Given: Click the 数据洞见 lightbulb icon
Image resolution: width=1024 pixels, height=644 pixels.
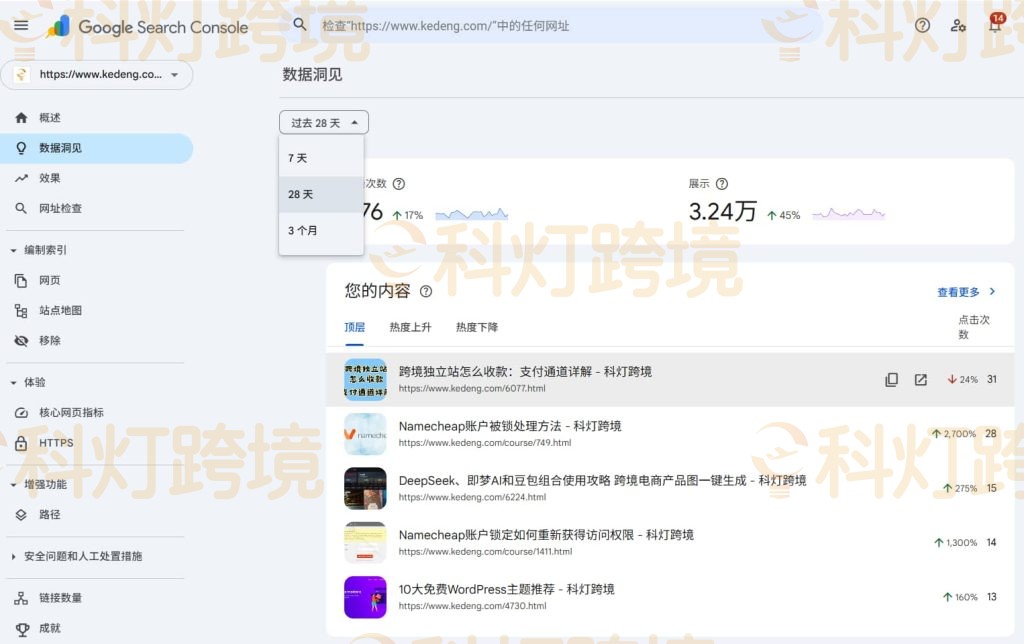Looking at the screenshot, I should click(x=21, y=148).
